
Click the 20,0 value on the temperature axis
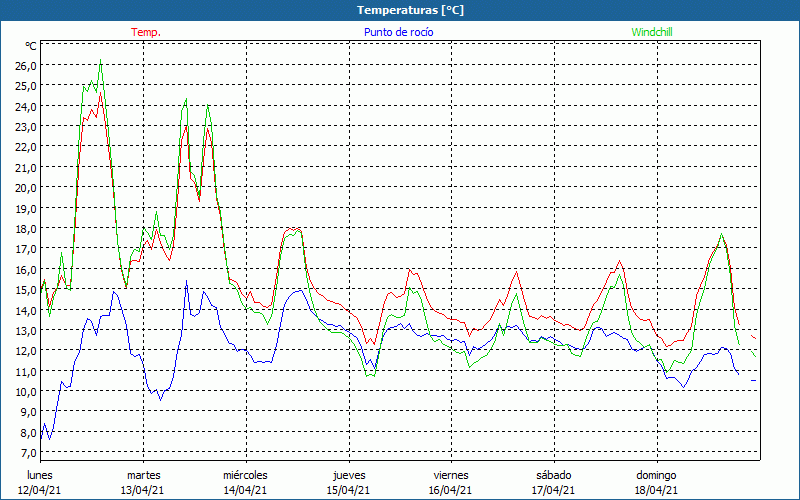point(26,188)
